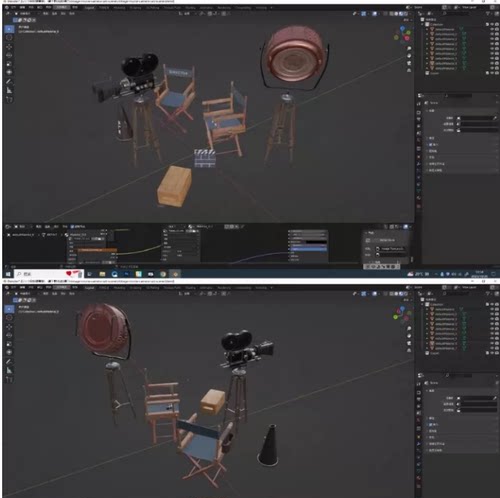Image resolution: width=500 pixels, height=498 pixels.
Task: Toggle the Gravity checkbox in bottom Scene panel
Action: (431, 425)
